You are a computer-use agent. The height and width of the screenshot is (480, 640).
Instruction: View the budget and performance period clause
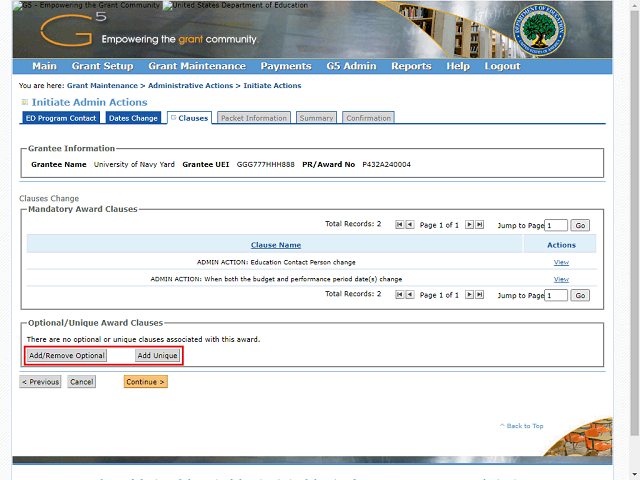tap(561, 280)
